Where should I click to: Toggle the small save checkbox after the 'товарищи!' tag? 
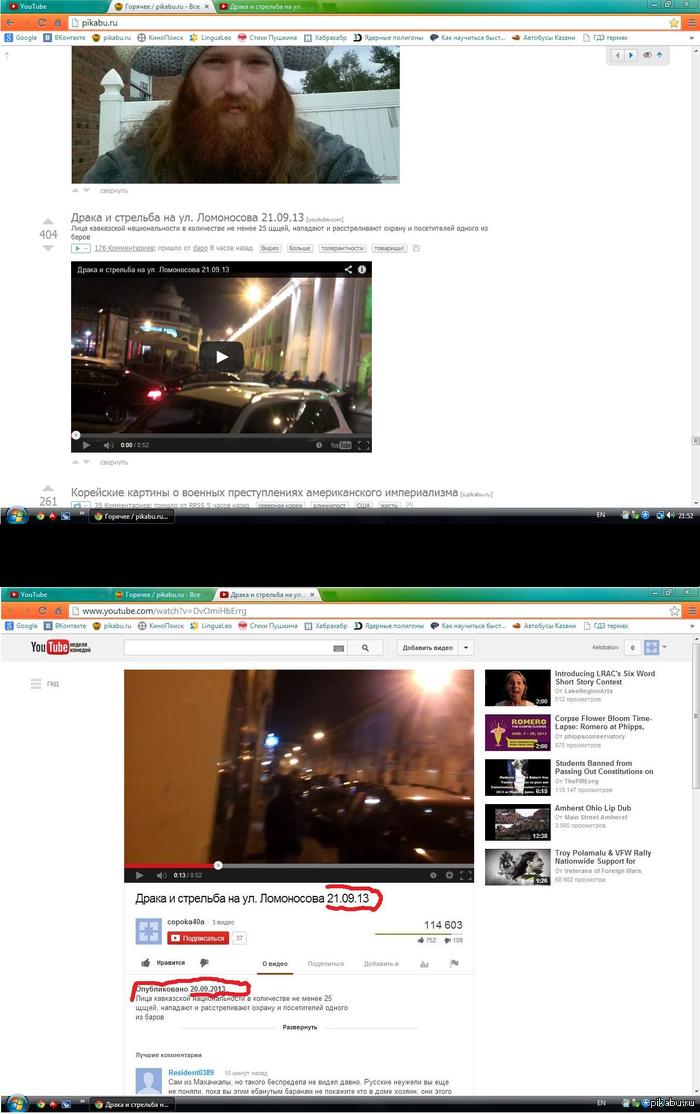click(x=416, y=248)
